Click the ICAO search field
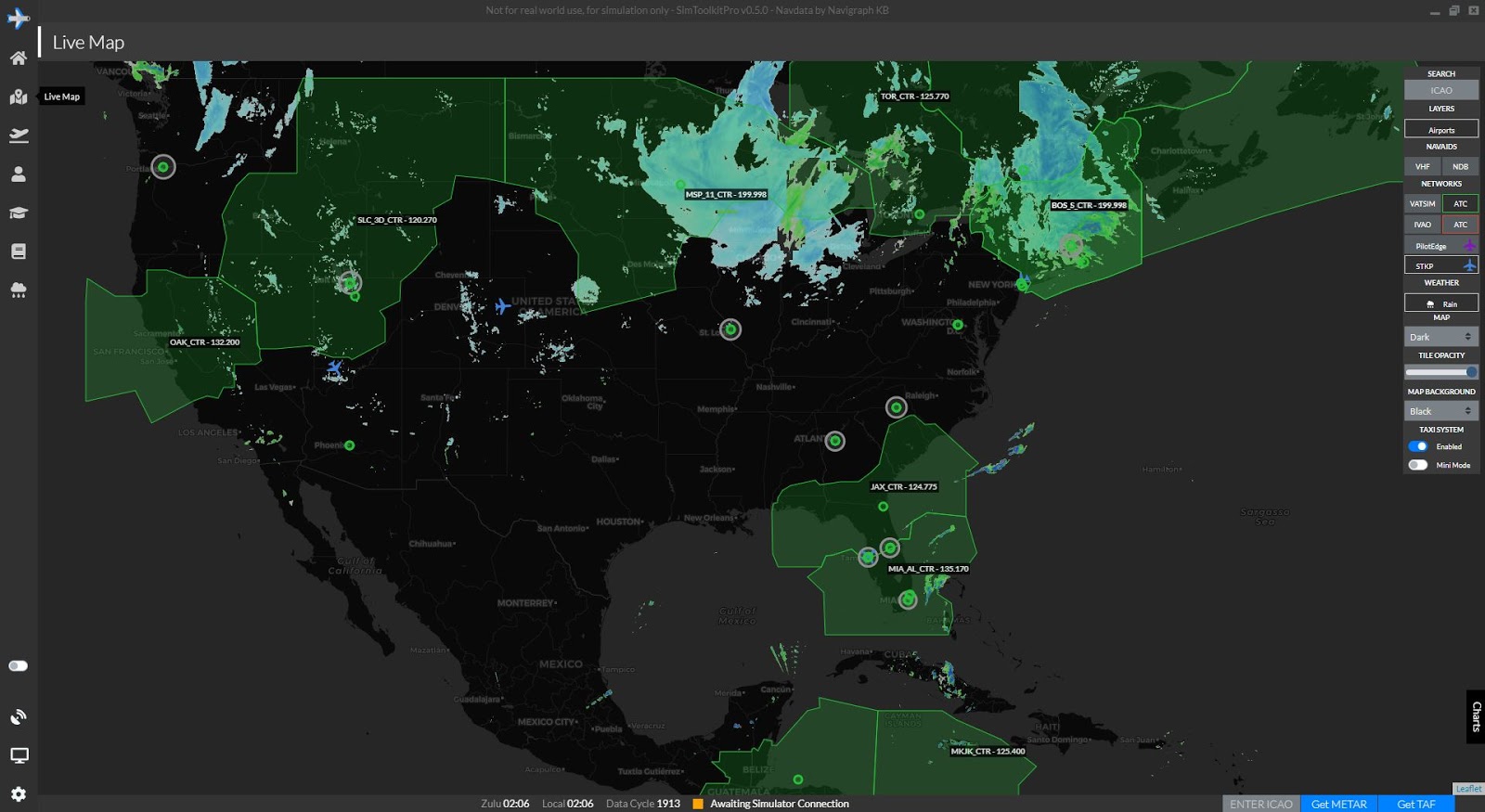The height and width of the screenshot is (812, 1485). [1441, 90]
